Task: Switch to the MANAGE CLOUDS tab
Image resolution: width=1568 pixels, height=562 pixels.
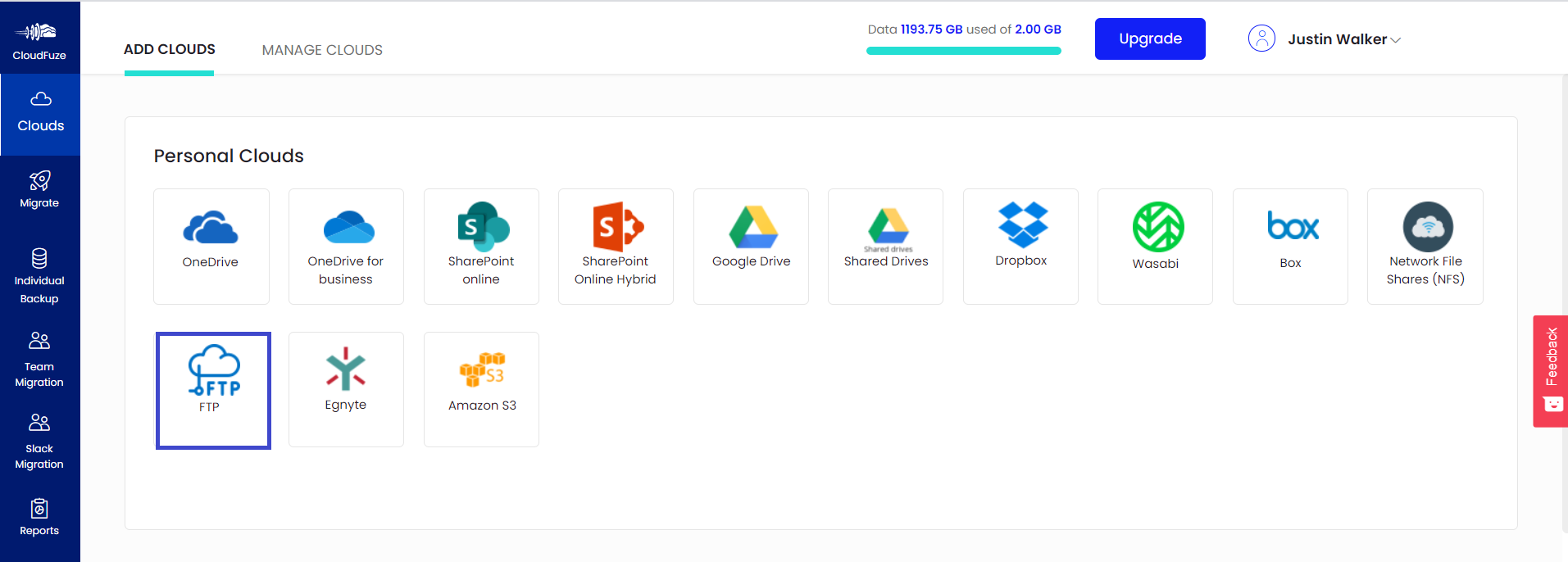Action: [322, 50]
